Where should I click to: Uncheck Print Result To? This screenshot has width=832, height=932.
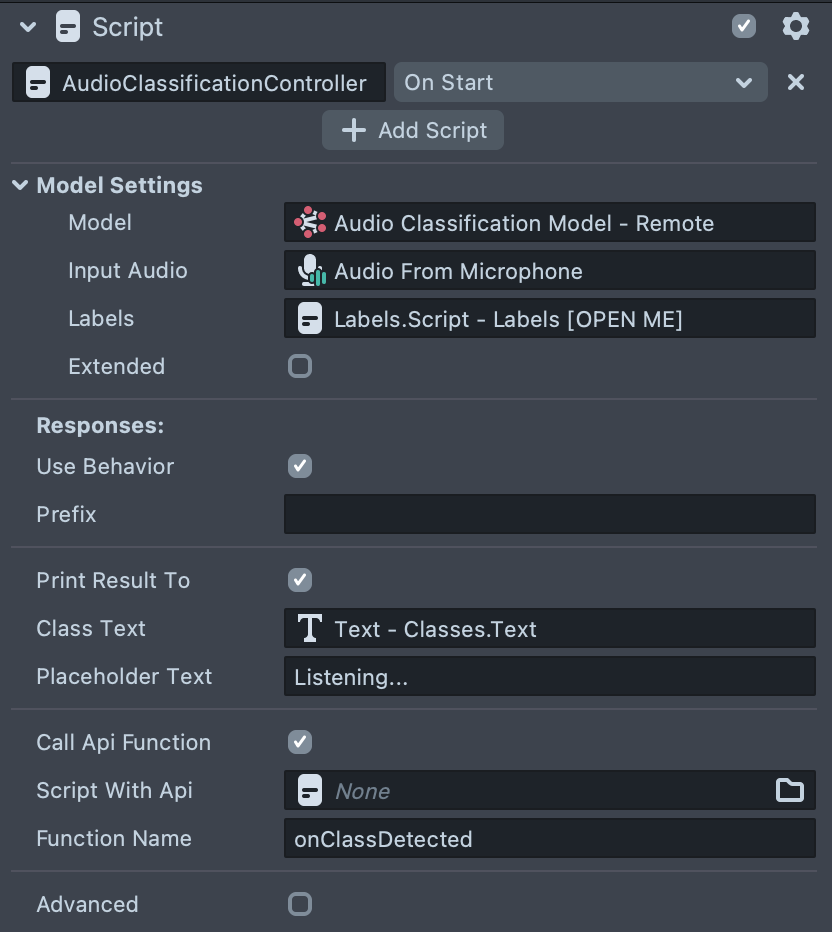(300, 580)
